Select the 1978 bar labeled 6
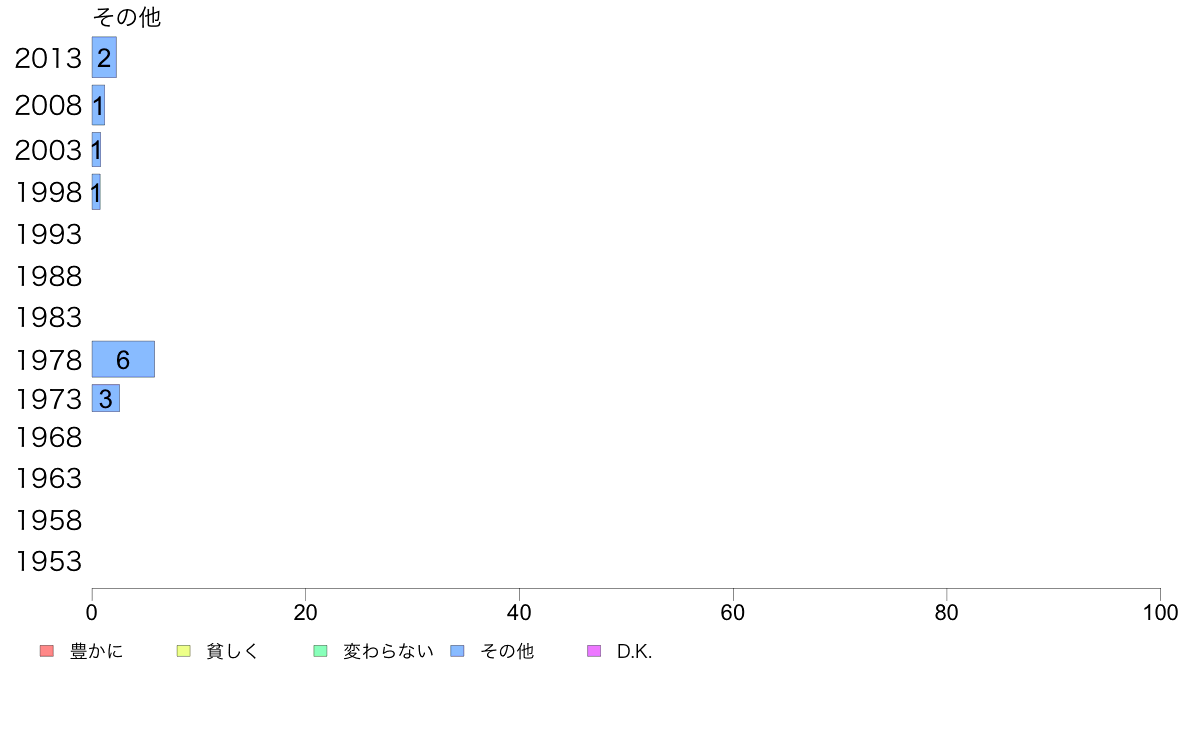 (123, 359)
